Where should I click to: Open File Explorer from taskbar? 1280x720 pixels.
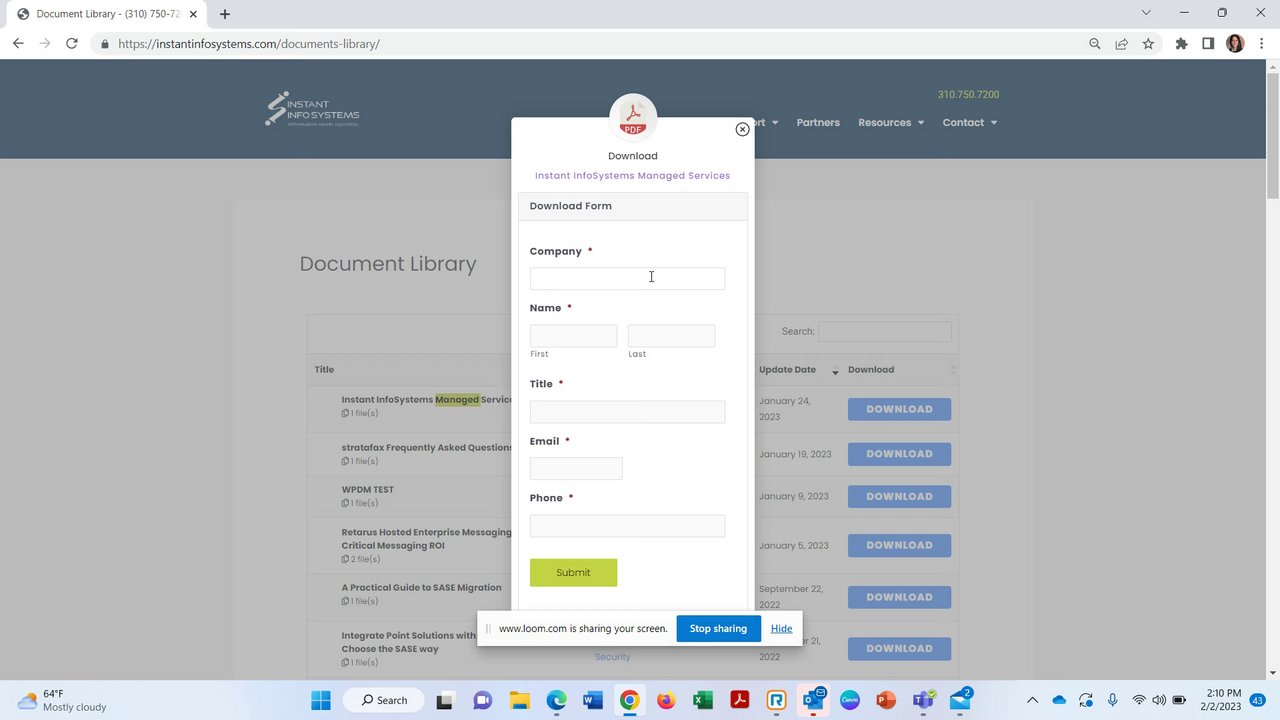coord(520,700)
